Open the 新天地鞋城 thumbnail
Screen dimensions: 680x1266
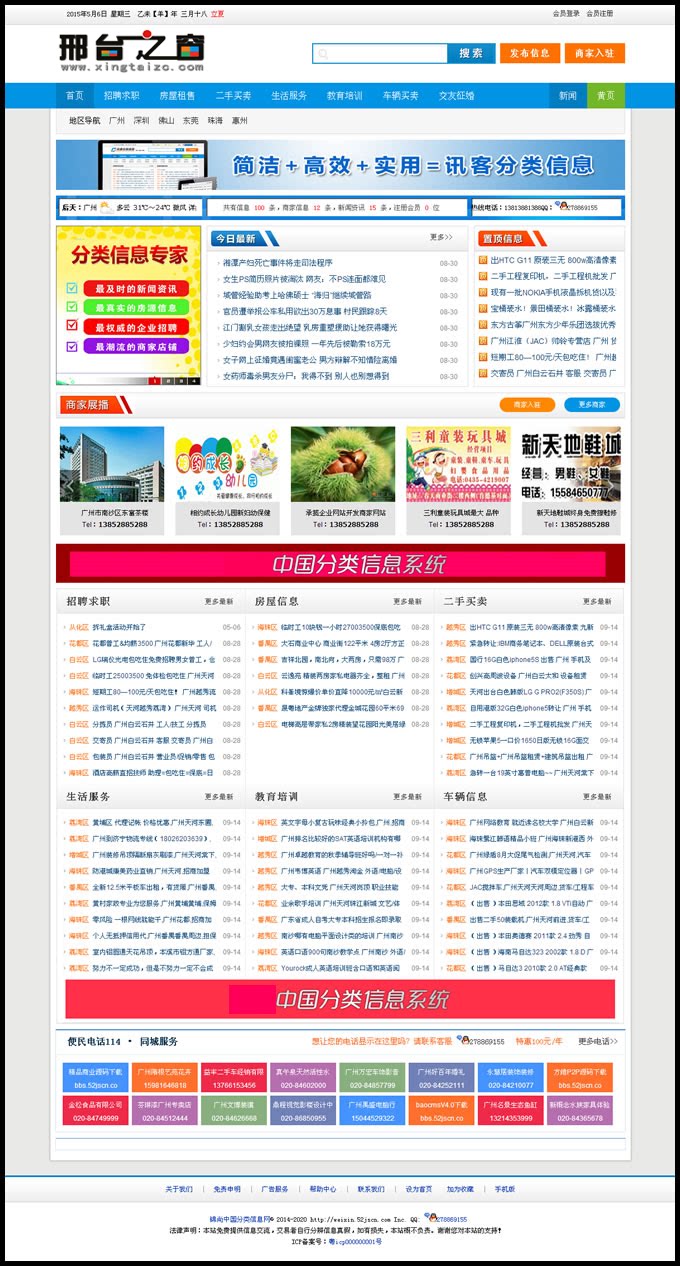pyautogui.click(x=573, y=464)
